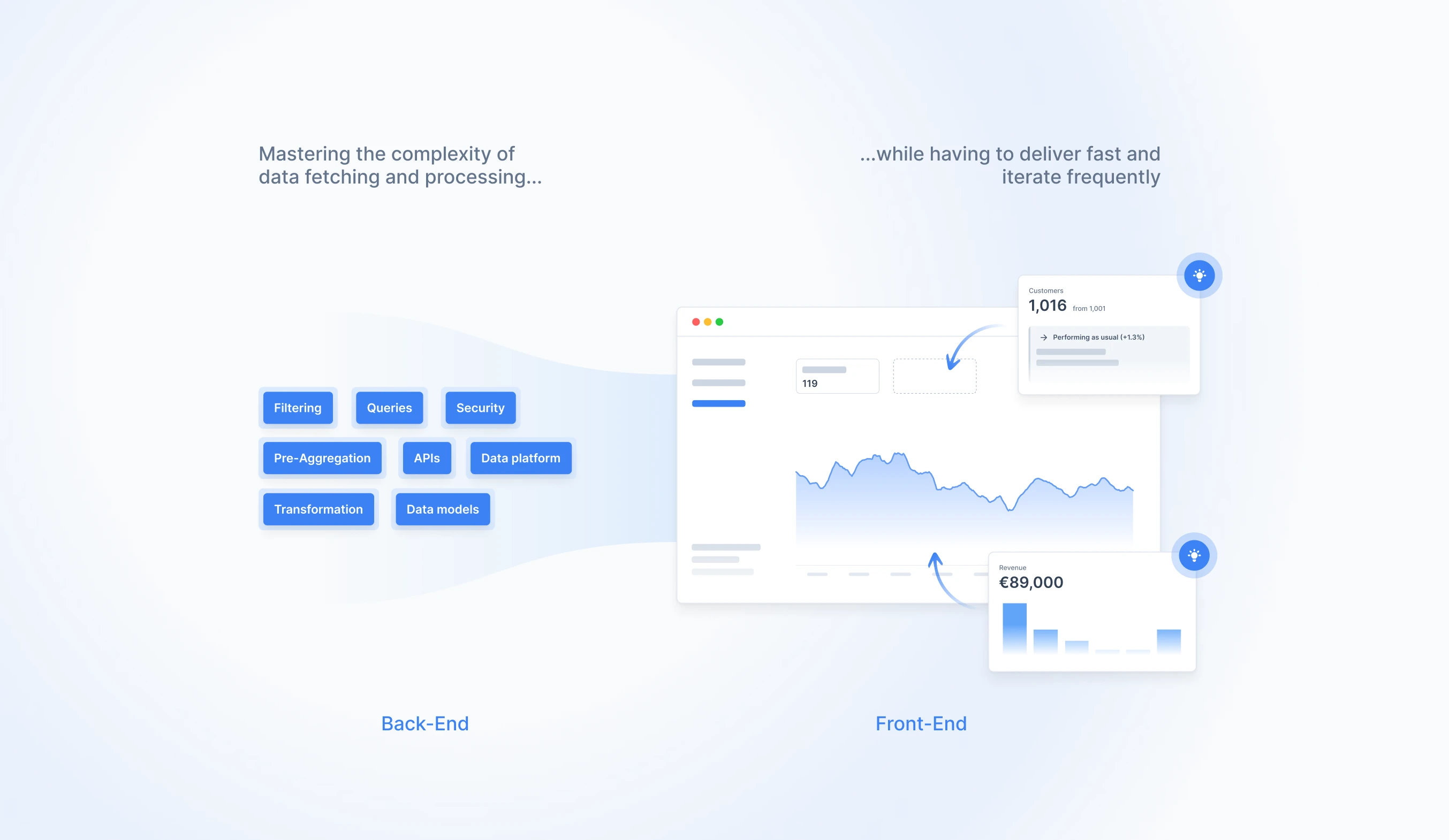Screen dimensions: 1449x840
Task: Select the APIs tag
Action: pyautogui.click(x=428, y=458)
